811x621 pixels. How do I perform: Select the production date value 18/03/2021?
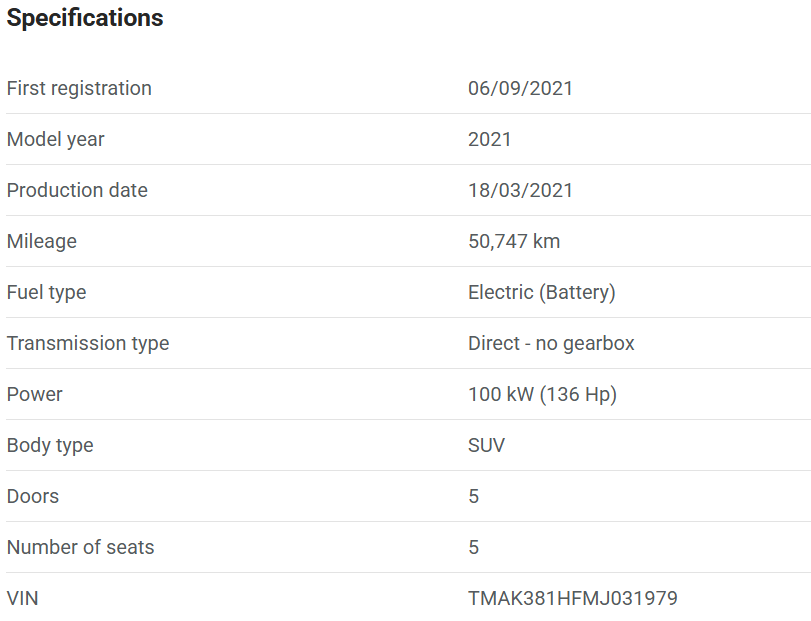(520, 190)
